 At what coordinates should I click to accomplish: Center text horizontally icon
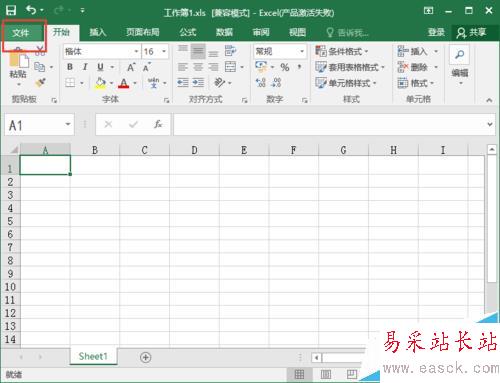click(198, 67)
